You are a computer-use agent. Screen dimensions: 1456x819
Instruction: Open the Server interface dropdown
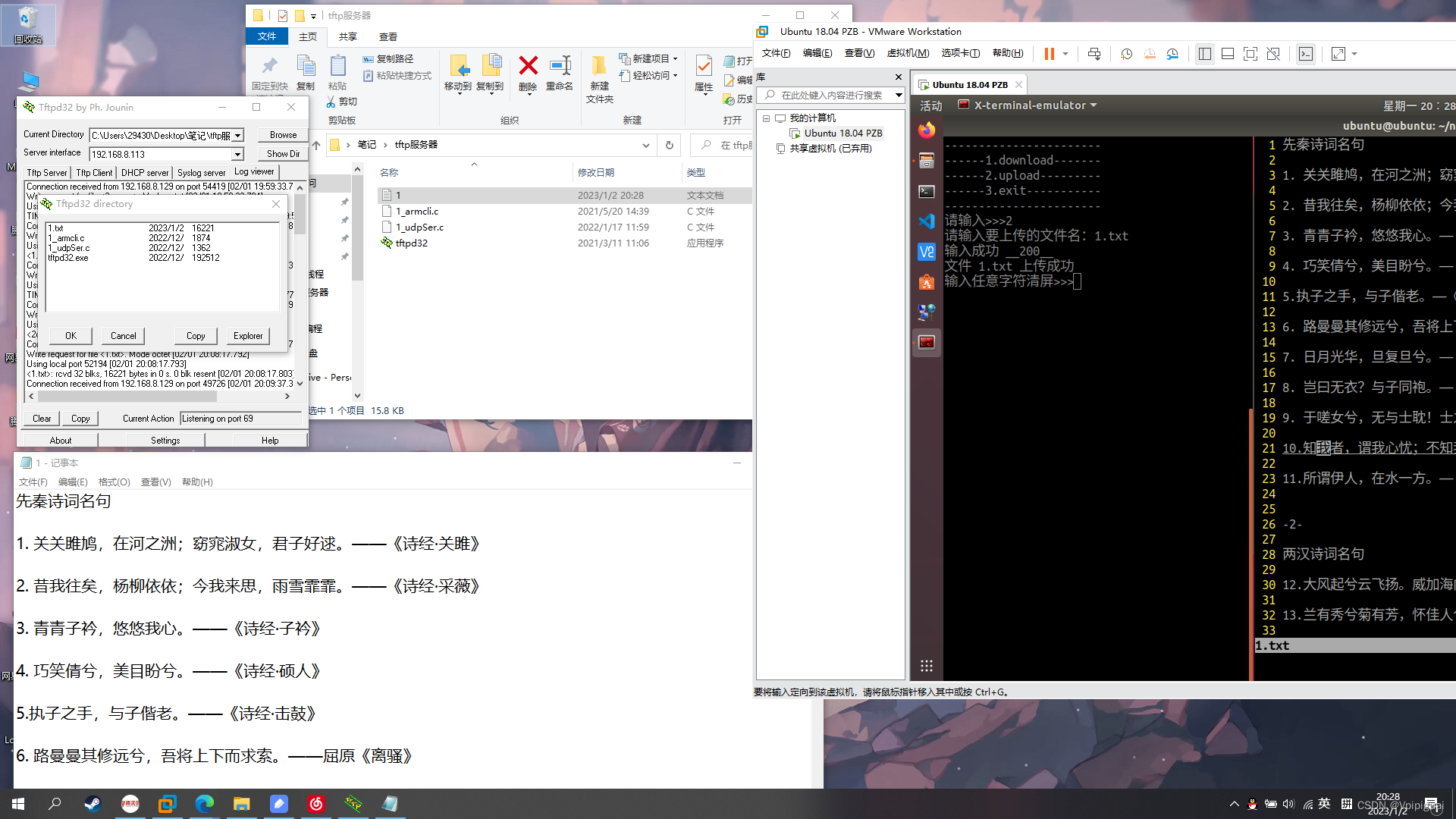(237, 154)
